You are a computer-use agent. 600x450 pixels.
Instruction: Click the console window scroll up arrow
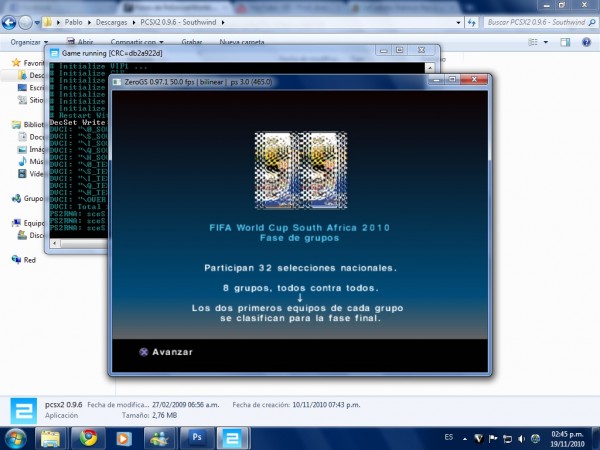[x=430, y=68]
